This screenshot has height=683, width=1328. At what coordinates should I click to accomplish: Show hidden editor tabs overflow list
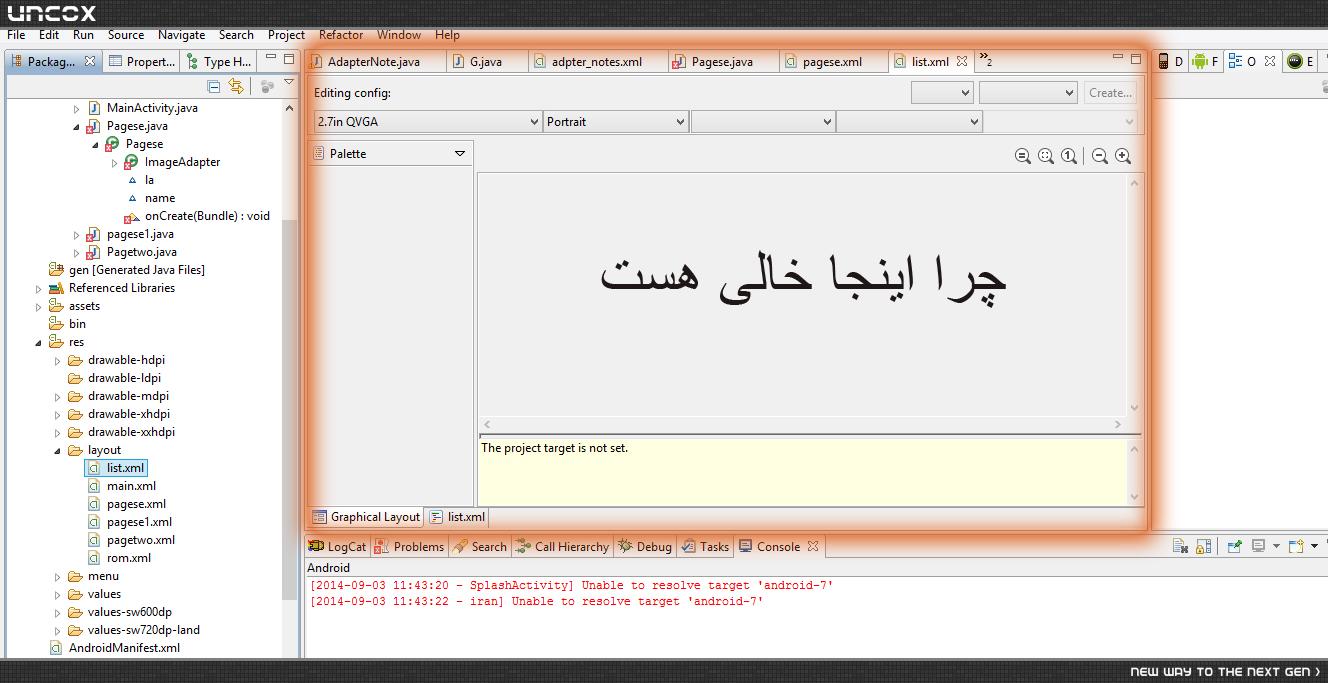tap(986, 60)
